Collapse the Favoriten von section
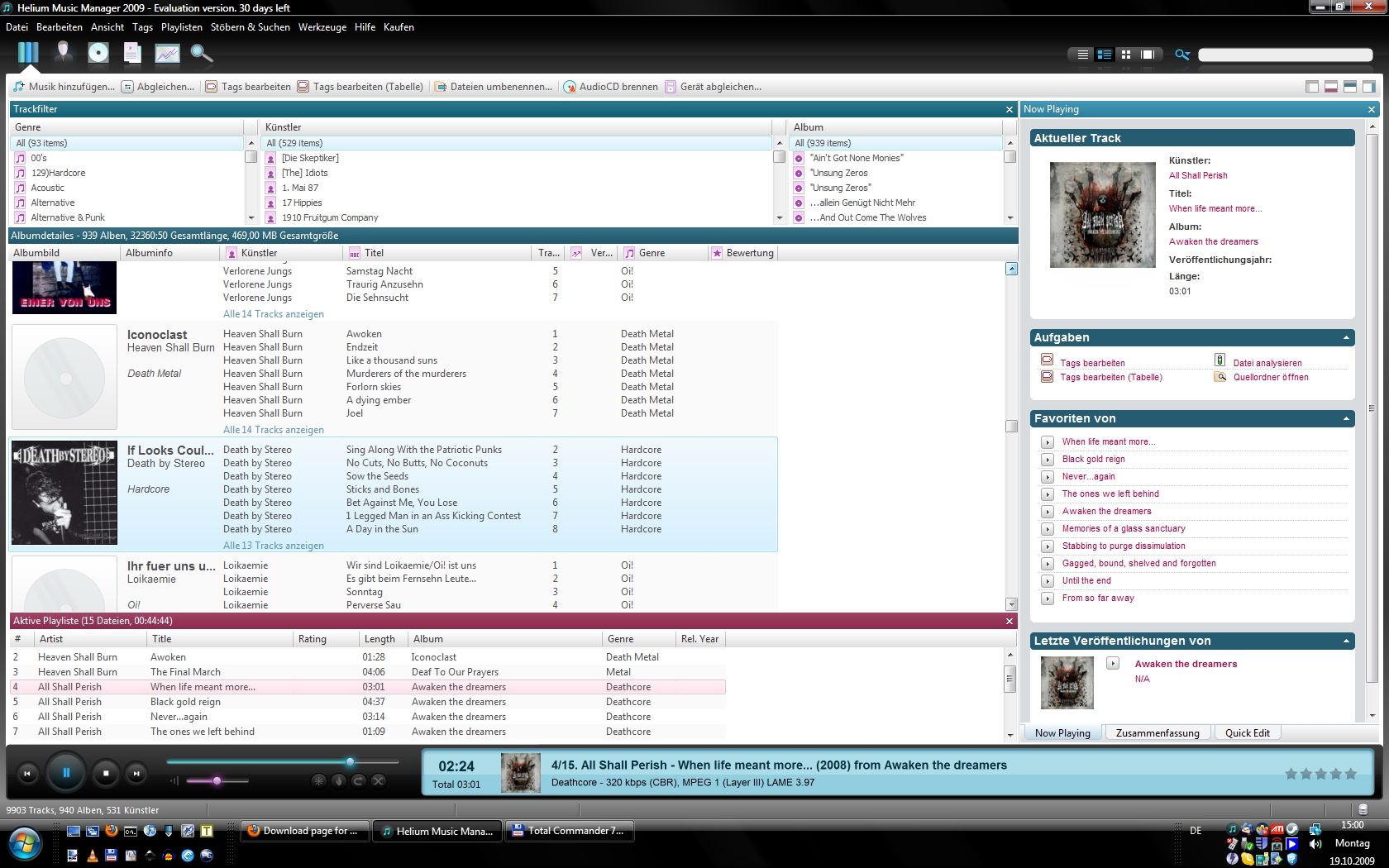This screenshot has height=868, width=1389. click(1346, 418)
